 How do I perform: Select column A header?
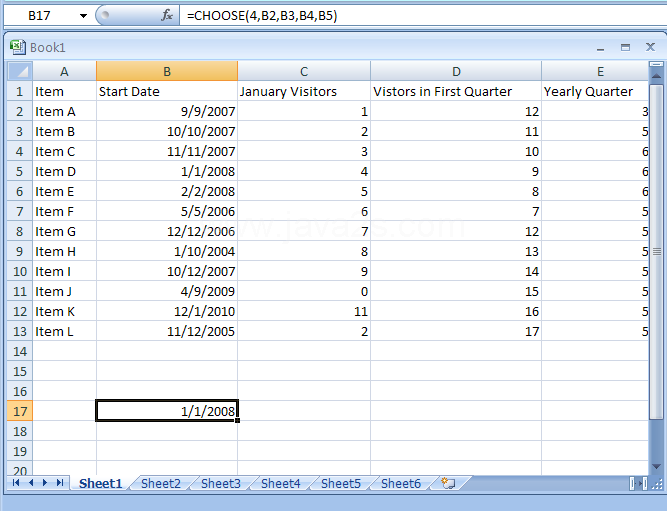pyautogui.click(x=64, y=71)
